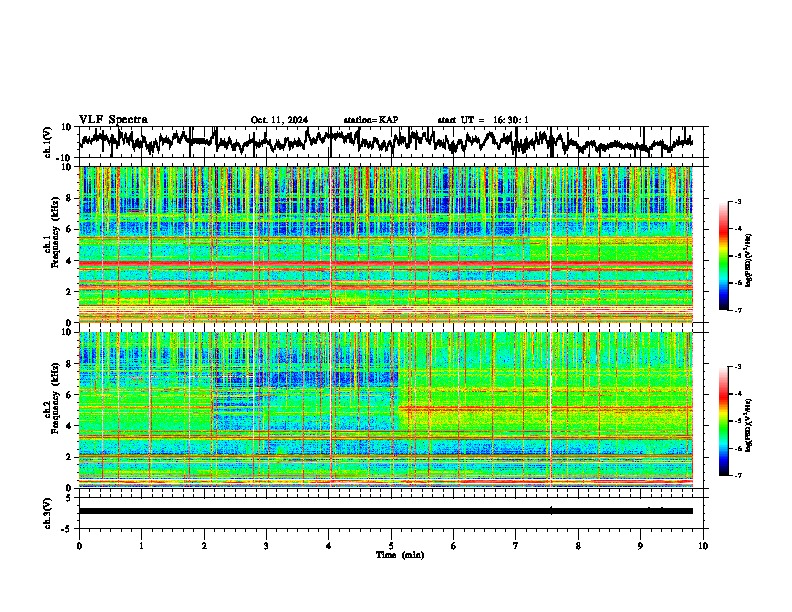Click the red band near 3.8 kHz in ch.1
The width and height of the screenshot is (792, 612).
click(x=386, y=264)
